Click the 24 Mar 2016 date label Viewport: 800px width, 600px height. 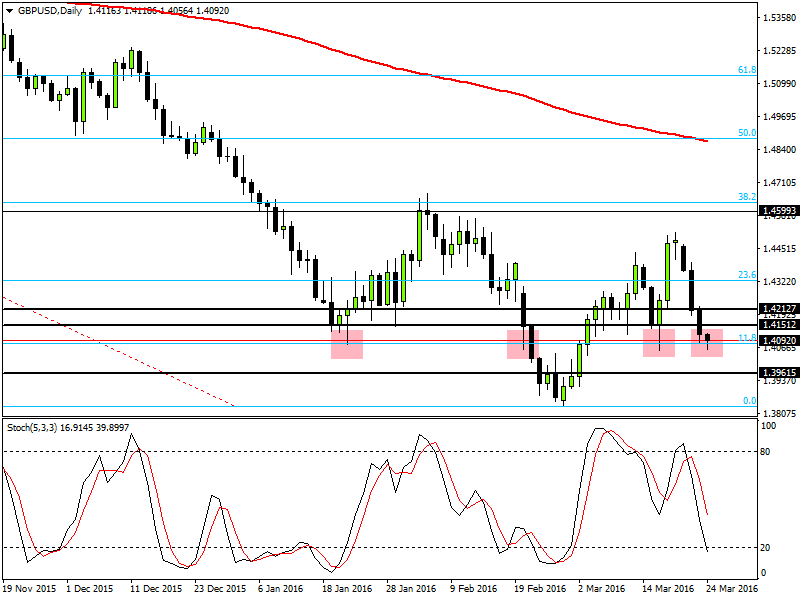tap(732, 589)
